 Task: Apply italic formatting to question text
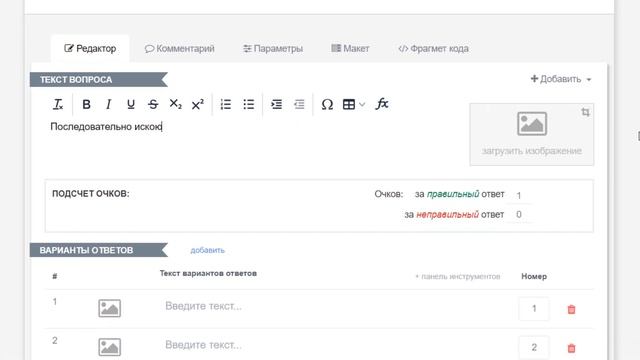tap(109, 104)
